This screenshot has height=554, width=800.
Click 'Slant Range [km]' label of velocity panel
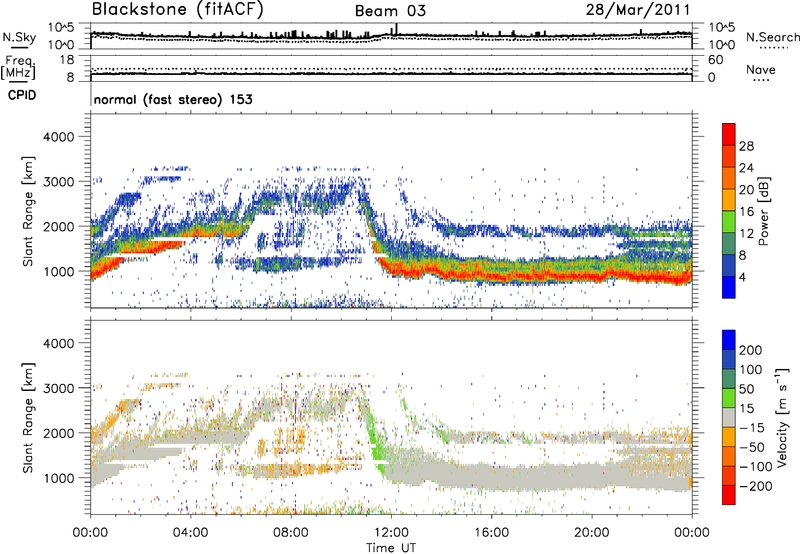pos(28,418)
